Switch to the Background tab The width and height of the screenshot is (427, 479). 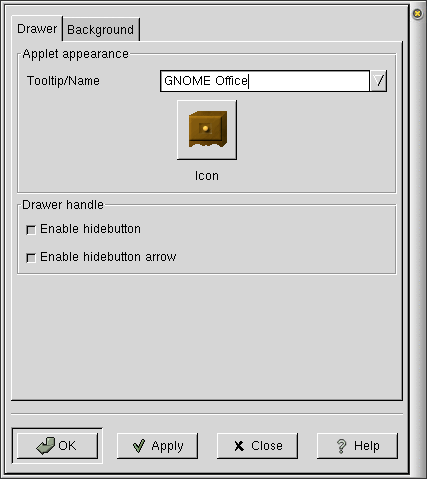point(101,30)
